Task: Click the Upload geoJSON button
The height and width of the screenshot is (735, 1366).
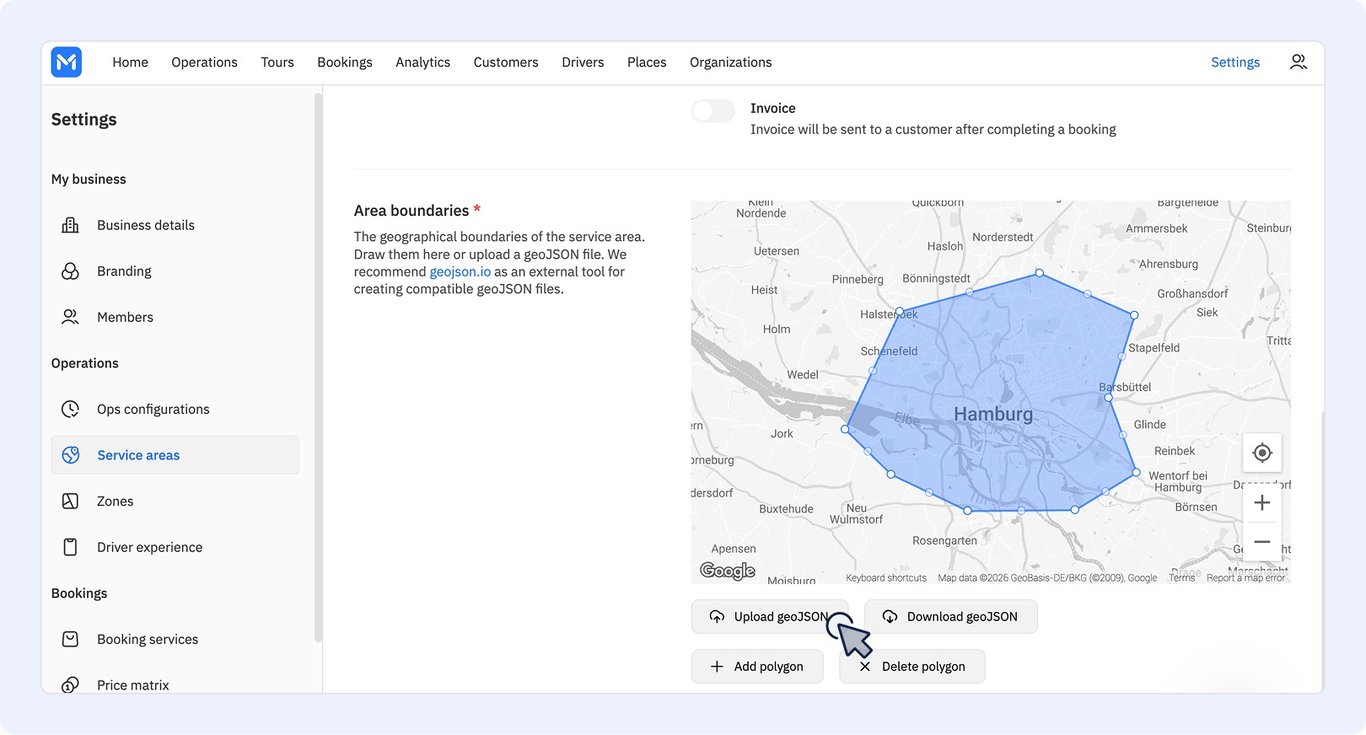Action: point(769,617)
